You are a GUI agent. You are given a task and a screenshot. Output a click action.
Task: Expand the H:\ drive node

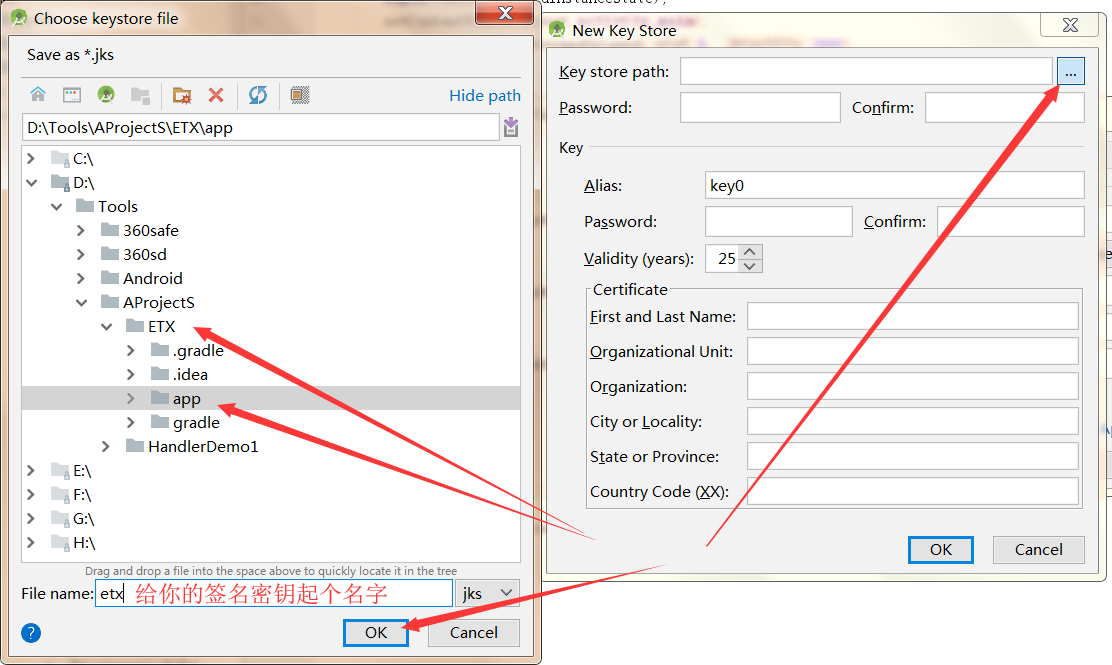point(30,543)
